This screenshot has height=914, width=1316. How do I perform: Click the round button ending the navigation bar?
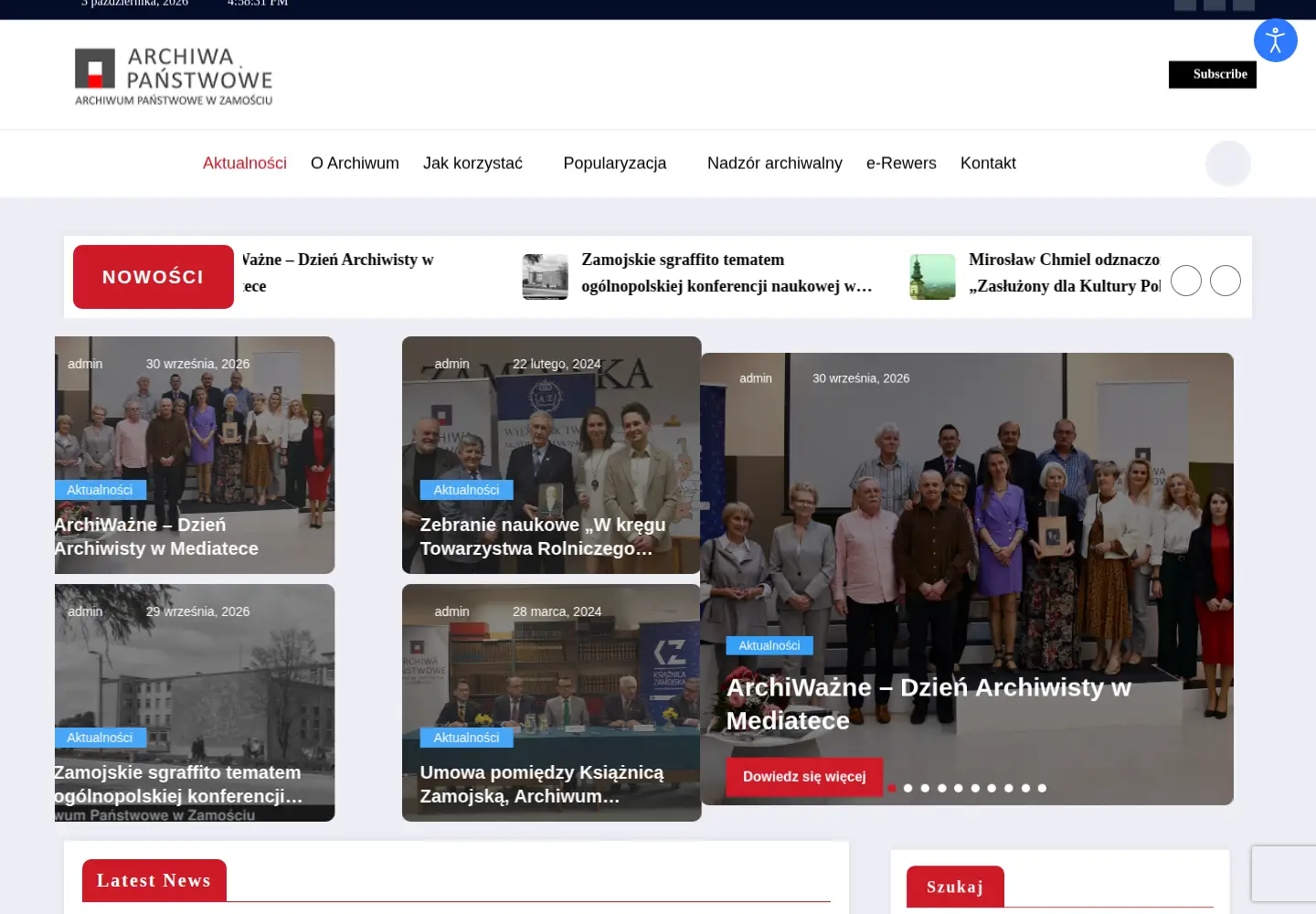pyautogui.click(x=1227, y=164)
